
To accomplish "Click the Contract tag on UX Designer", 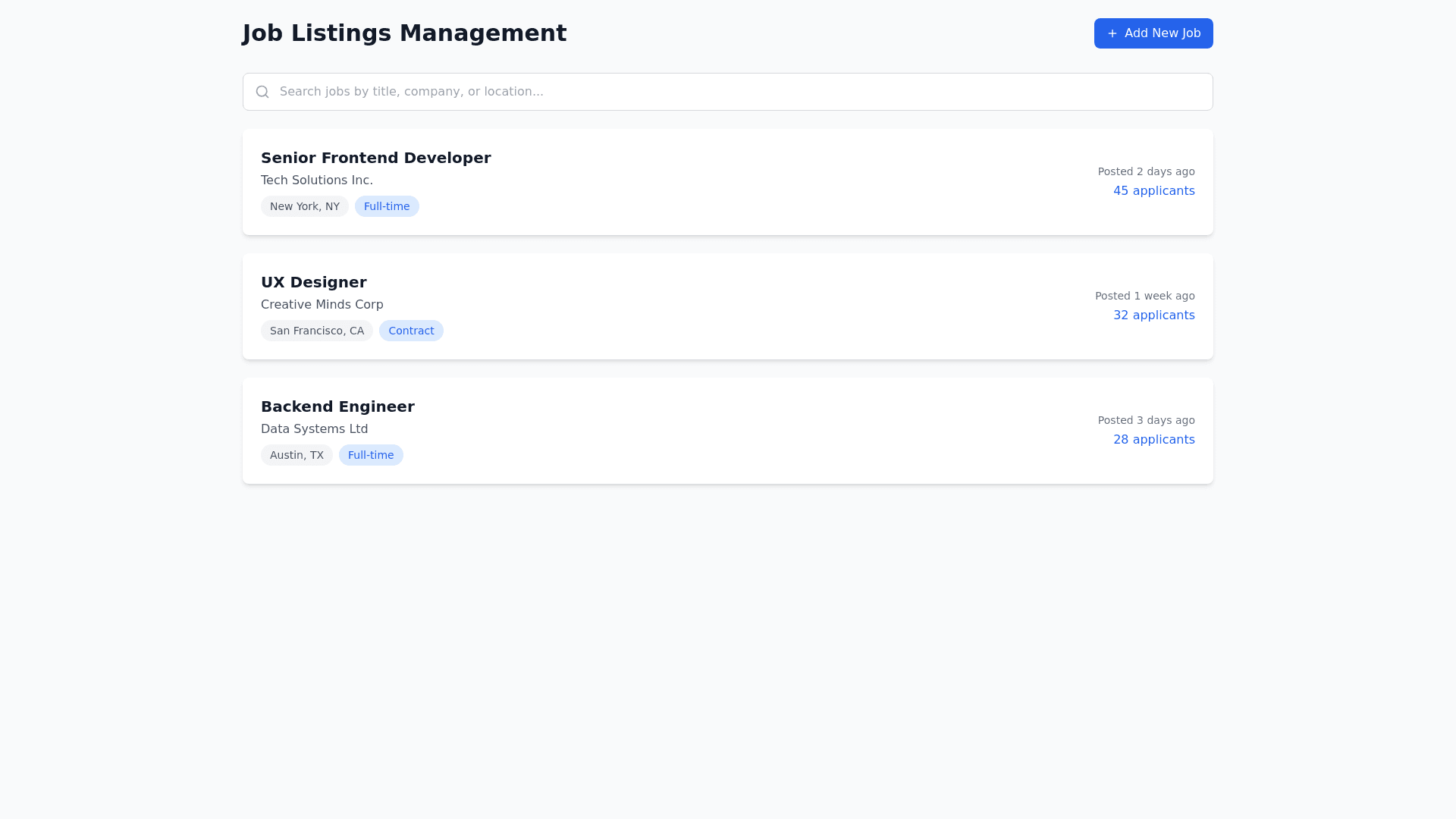I will point(411,331).
